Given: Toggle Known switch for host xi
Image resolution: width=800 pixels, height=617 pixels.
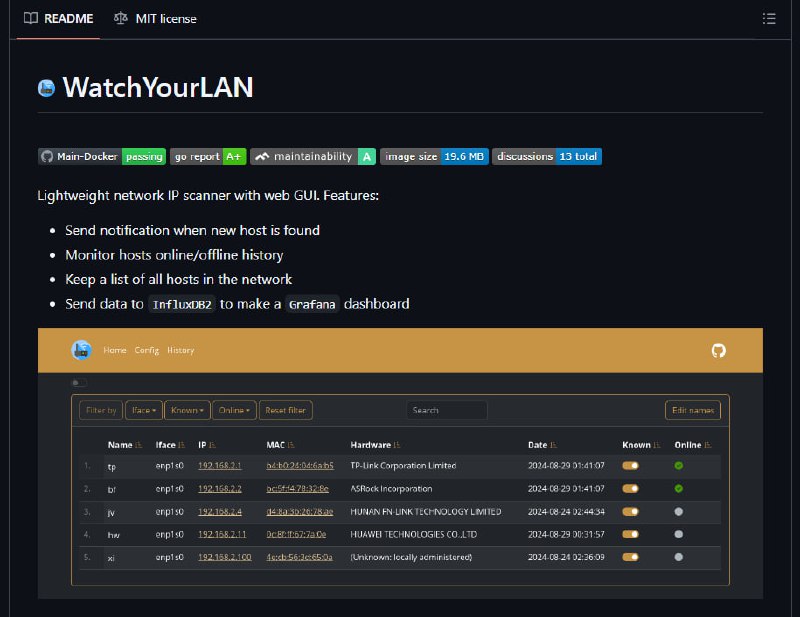Looking at the screenshot, I should tap(630, 557).
